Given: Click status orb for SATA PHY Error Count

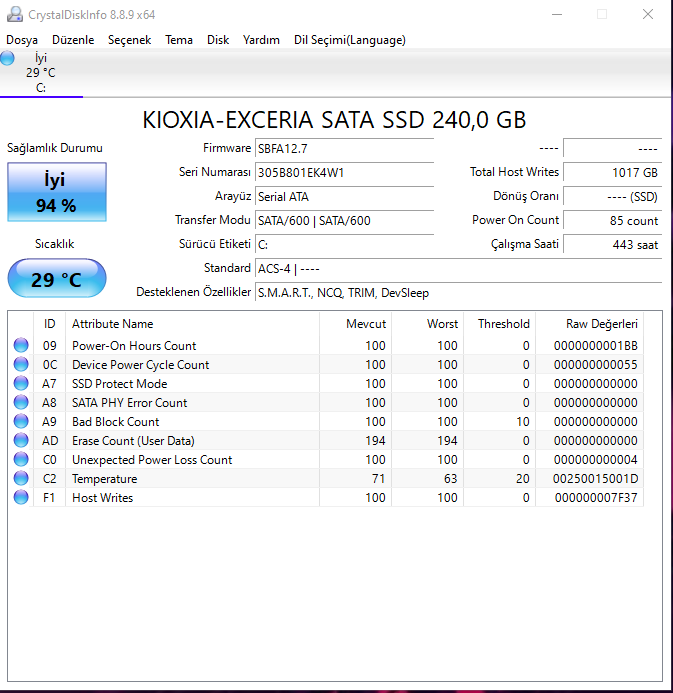Looking at the screenshot, I should [x=21, y=402].
